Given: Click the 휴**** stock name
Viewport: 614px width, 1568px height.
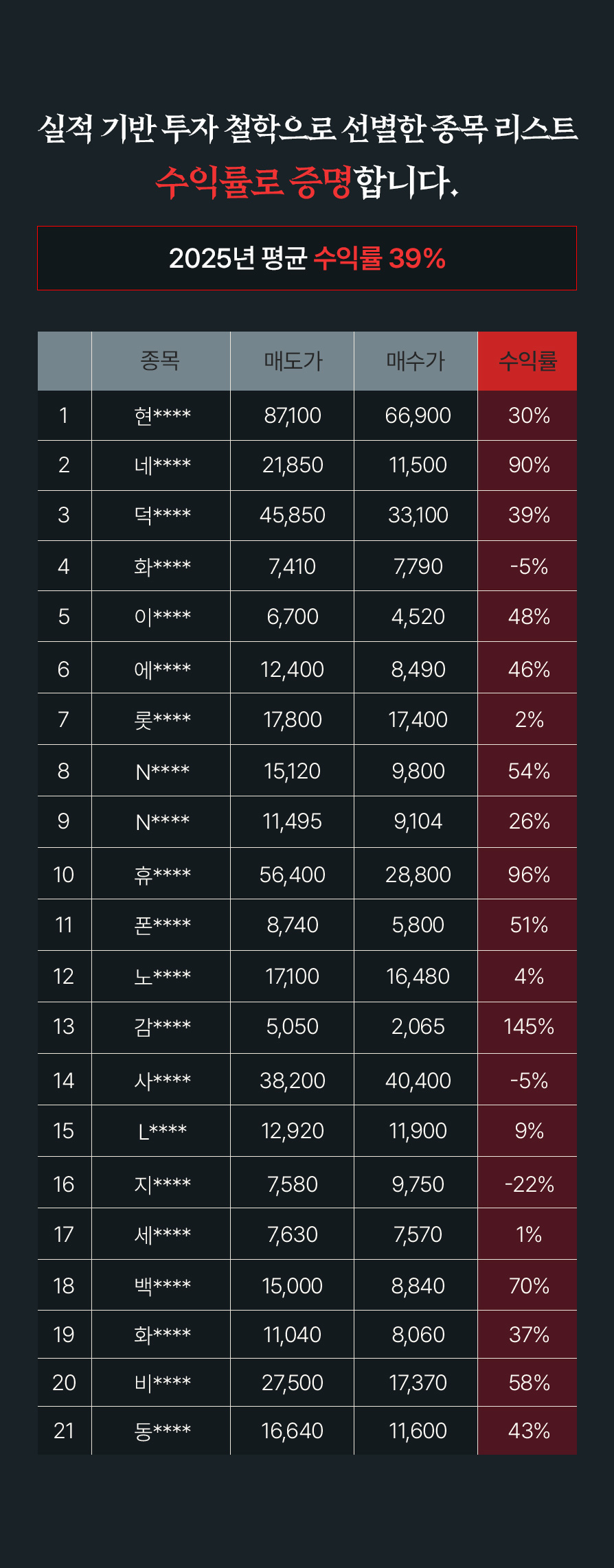Looking at the screenshot, I should click(x=162, y=875).
